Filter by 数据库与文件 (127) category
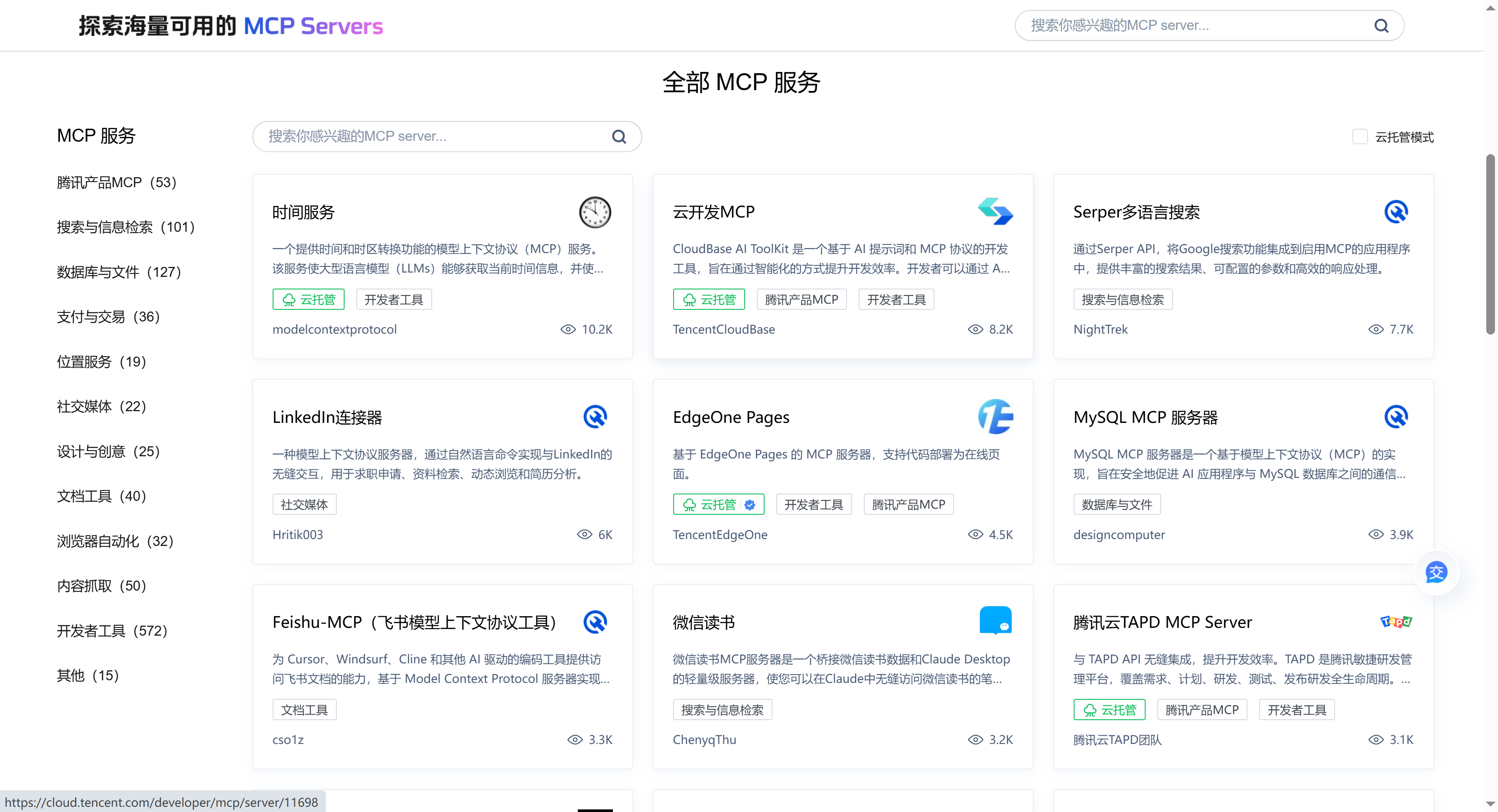The image size is (1498, 812). click(x=119, y=272)
